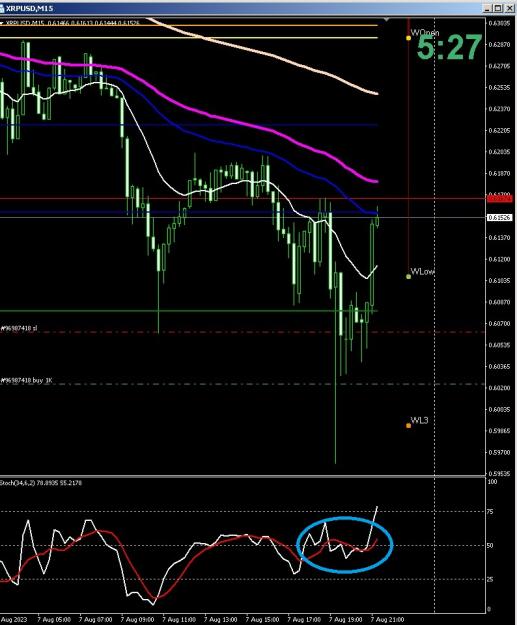The height and width of the screenshot is (625, 517).
Task: Click the 0.60200 price axis value
Action: [499, 388]
